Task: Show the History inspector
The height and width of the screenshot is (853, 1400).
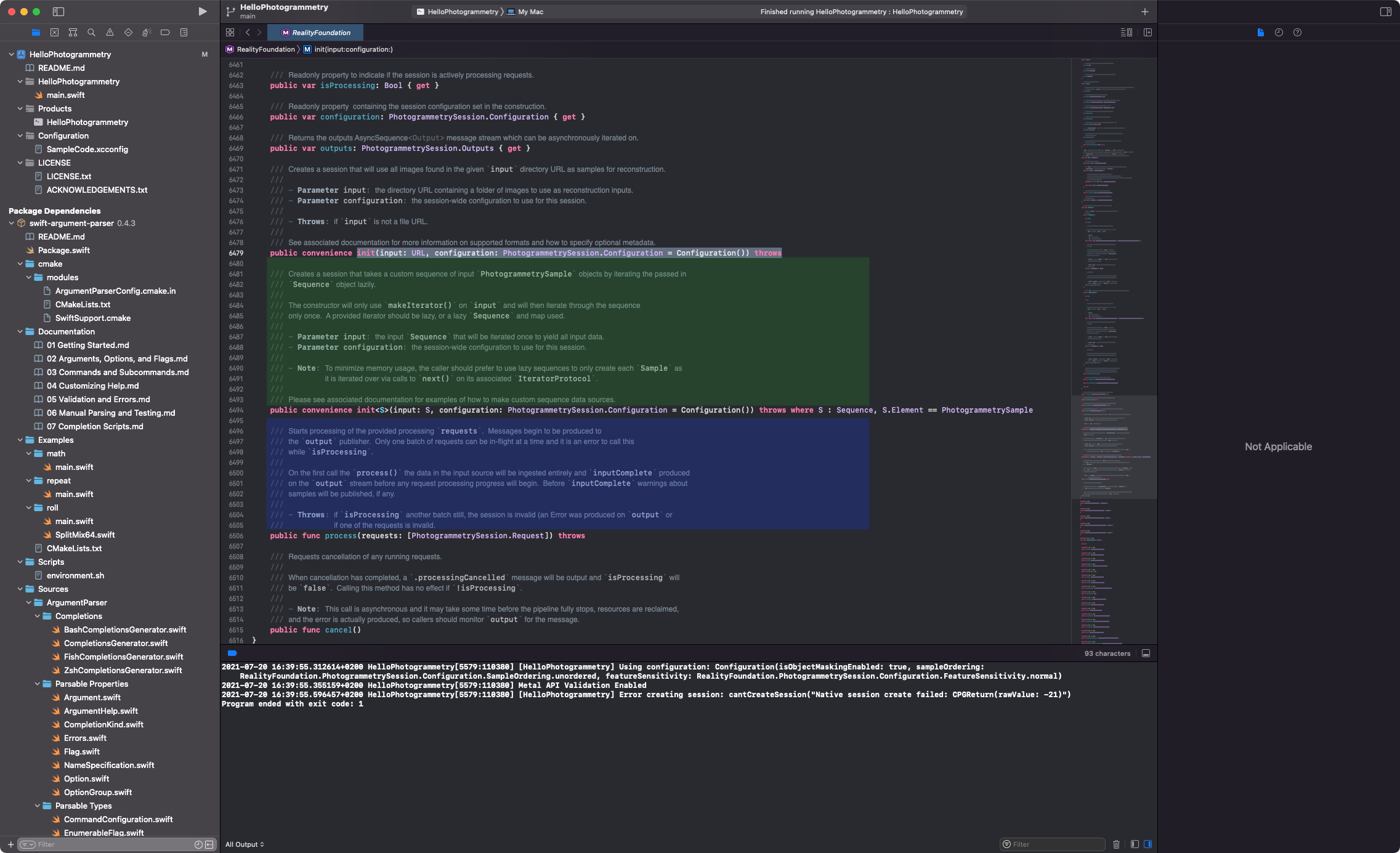Action: tap(1279, 32)
